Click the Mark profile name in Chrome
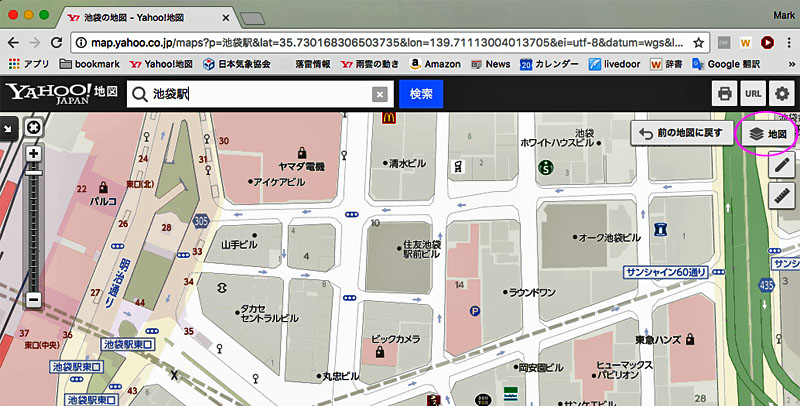The width and height of the screenshot is (800, 406). click(x=784, y=15)
